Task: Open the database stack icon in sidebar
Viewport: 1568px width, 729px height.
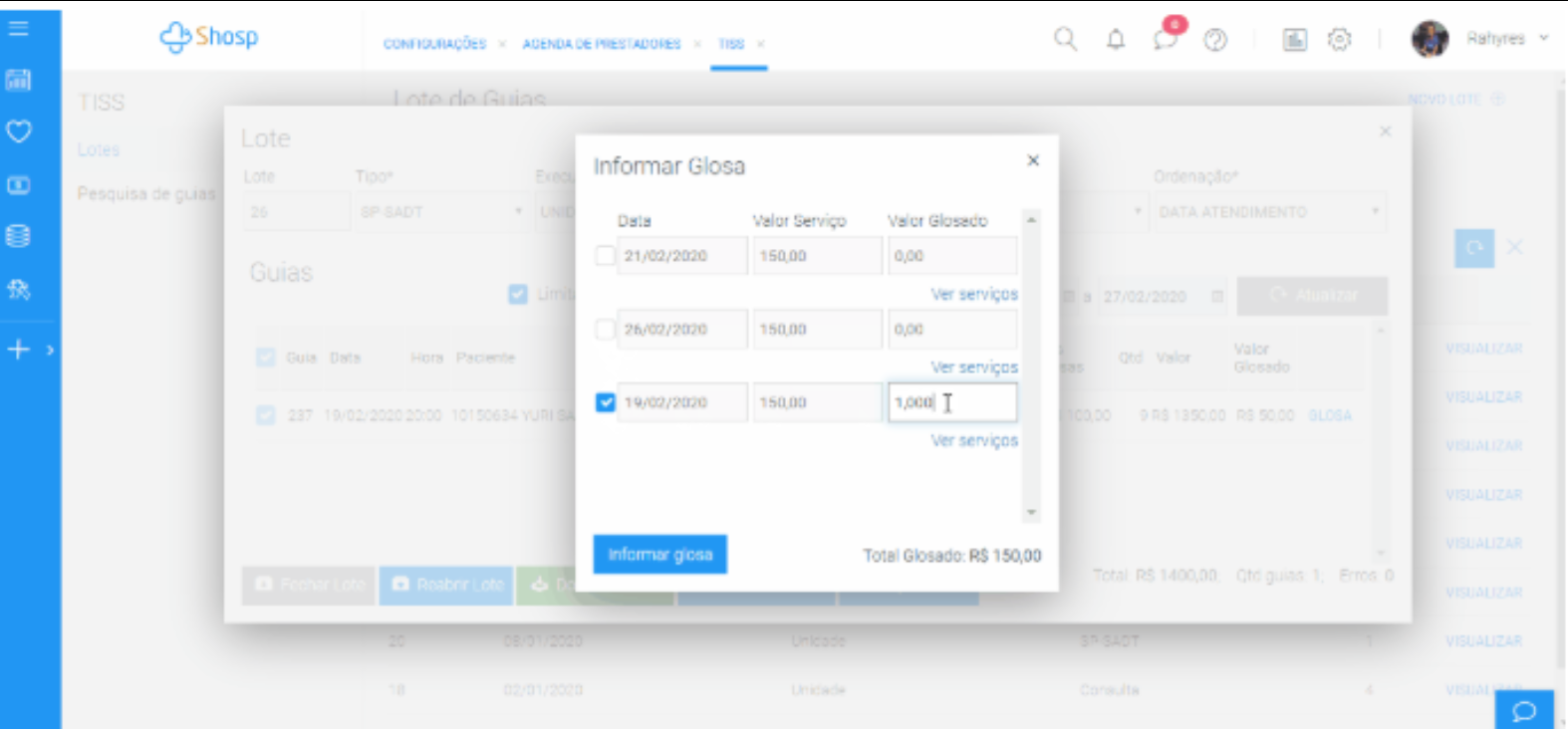Action: (18, 236)
